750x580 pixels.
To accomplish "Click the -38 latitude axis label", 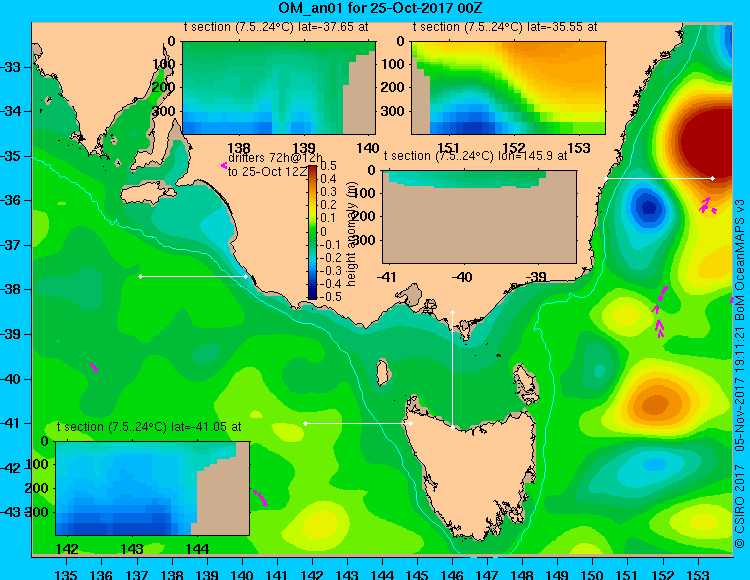I will click(12, 290).
